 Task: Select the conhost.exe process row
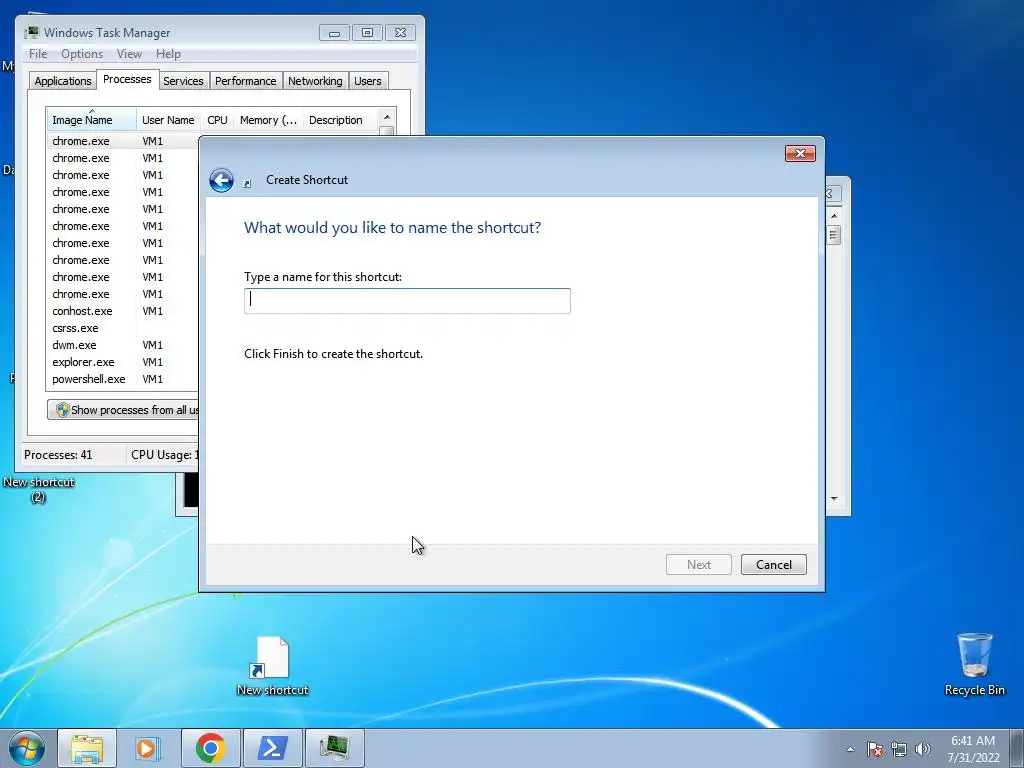point(123,311)
